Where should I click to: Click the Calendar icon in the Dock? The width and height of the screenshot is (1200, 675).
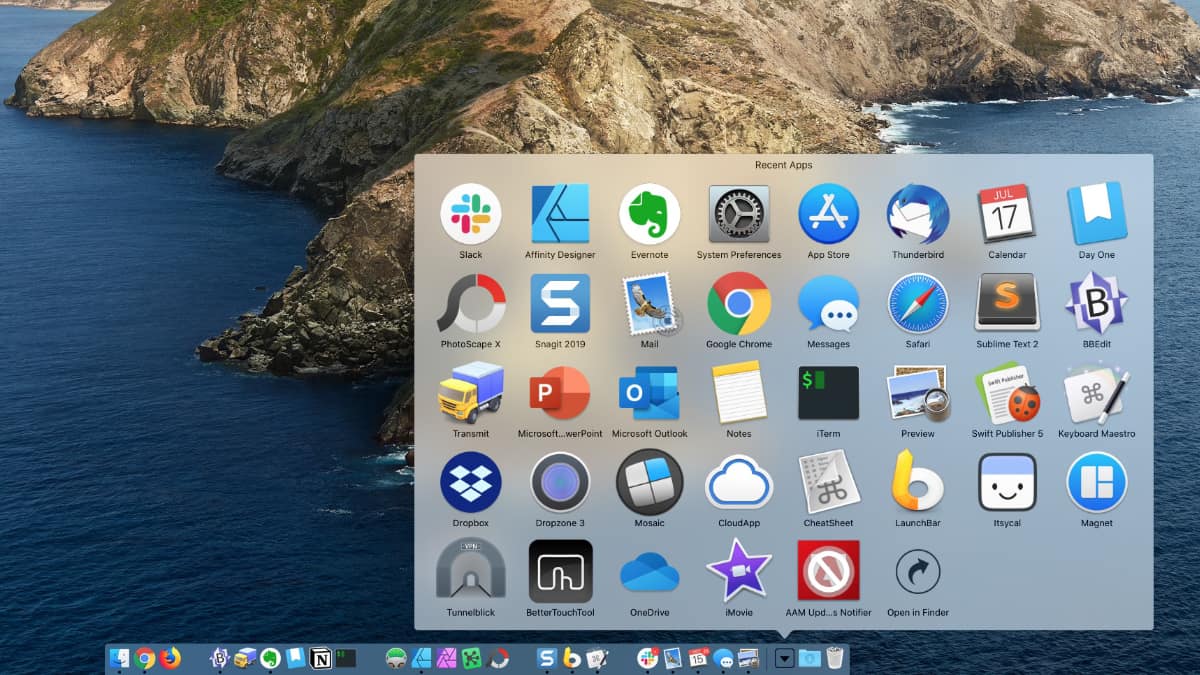[x=698, y=657]
